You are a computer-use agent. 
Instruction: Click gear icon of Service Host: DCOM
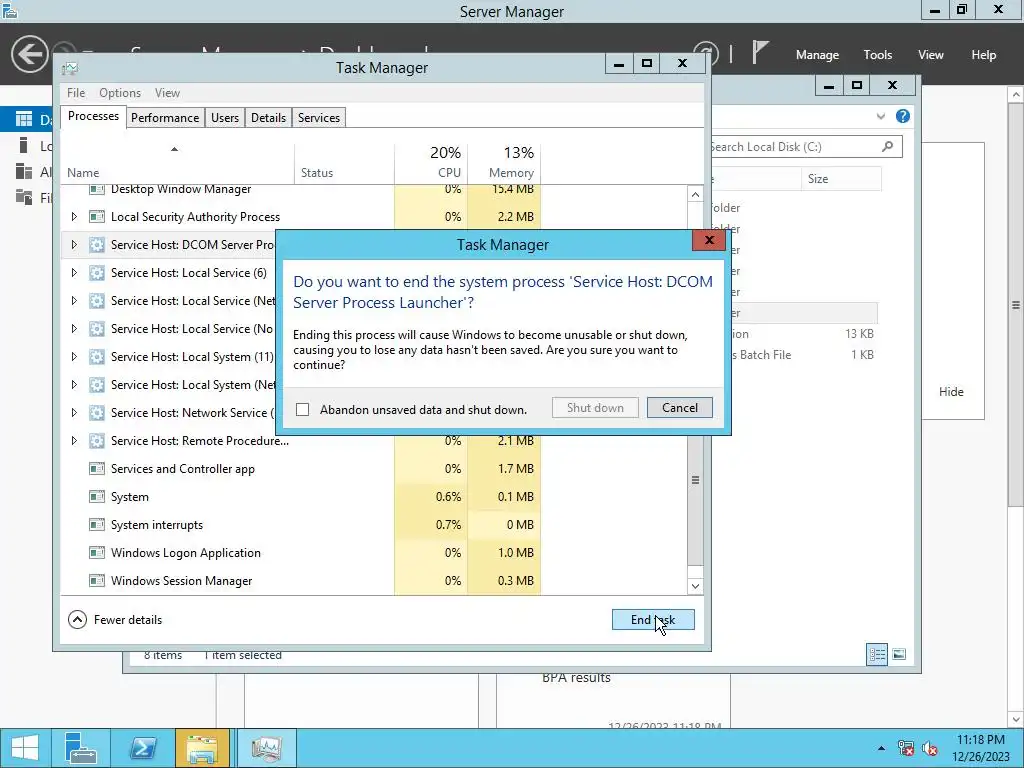pyautogui.click(x=97, y=245)
